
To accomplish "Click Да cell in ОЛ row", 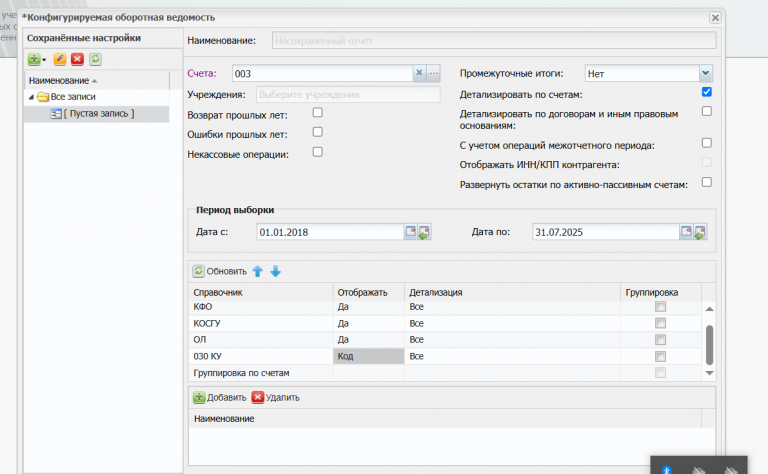I will tap(369, 340).
